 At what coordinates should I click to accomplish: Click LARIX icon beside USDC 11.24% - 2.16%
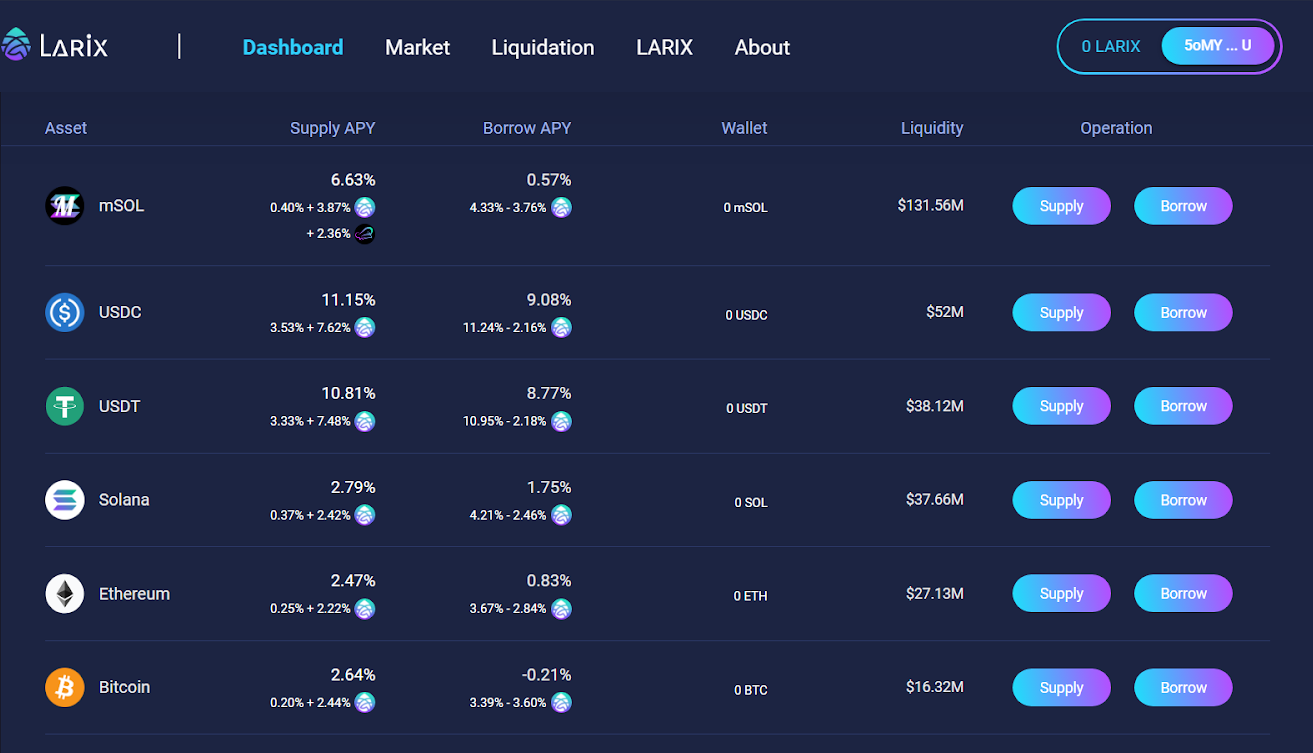561,328
